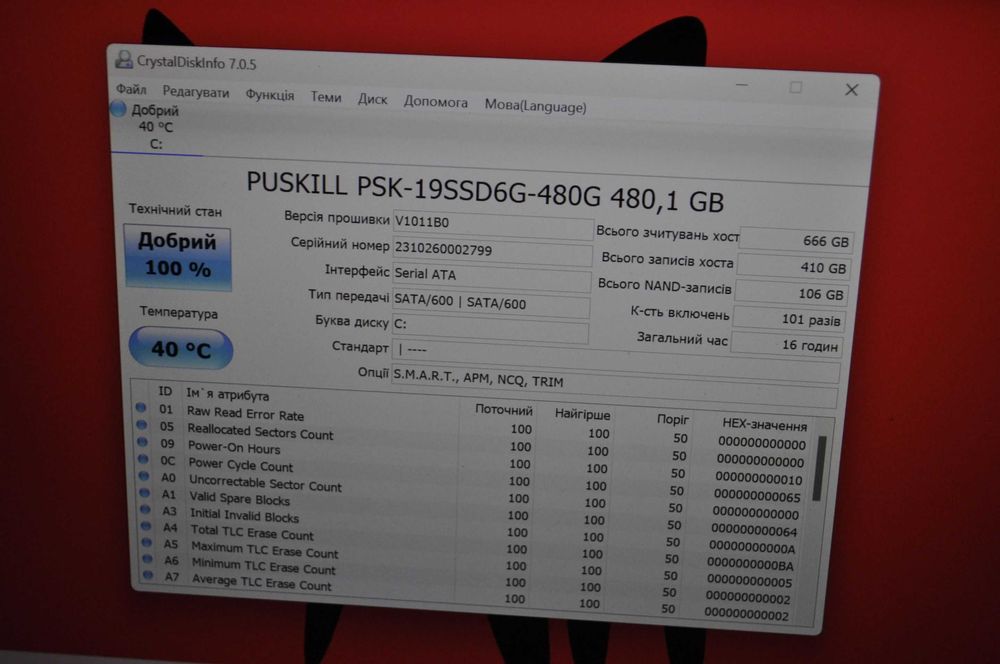Click the disk model title PUSKILL PSK-19SSD6G-480G

(x=425, y=188)
